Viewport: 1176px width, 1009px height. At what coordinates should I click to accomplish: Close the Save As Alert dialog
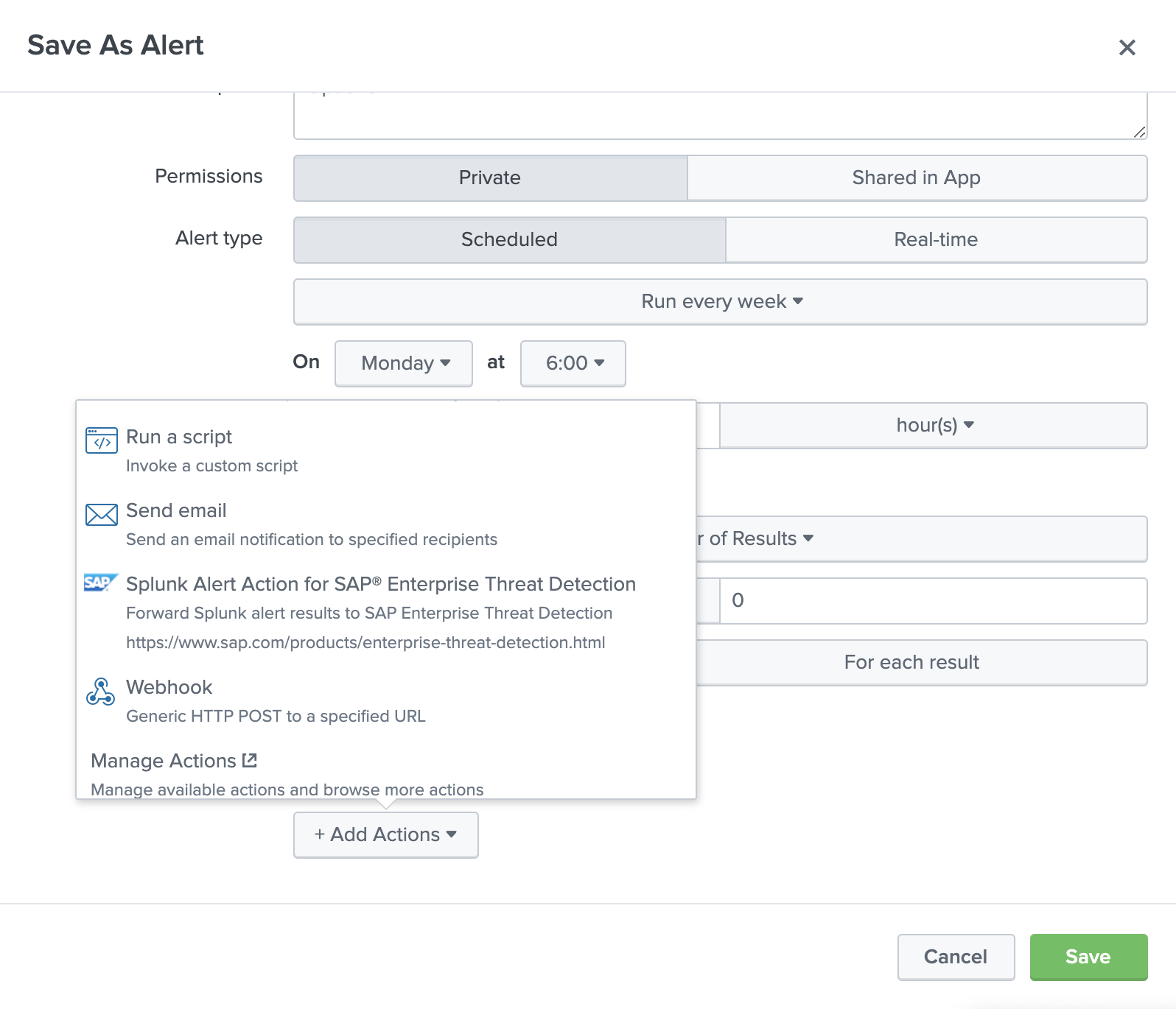tap(1127, 48)
